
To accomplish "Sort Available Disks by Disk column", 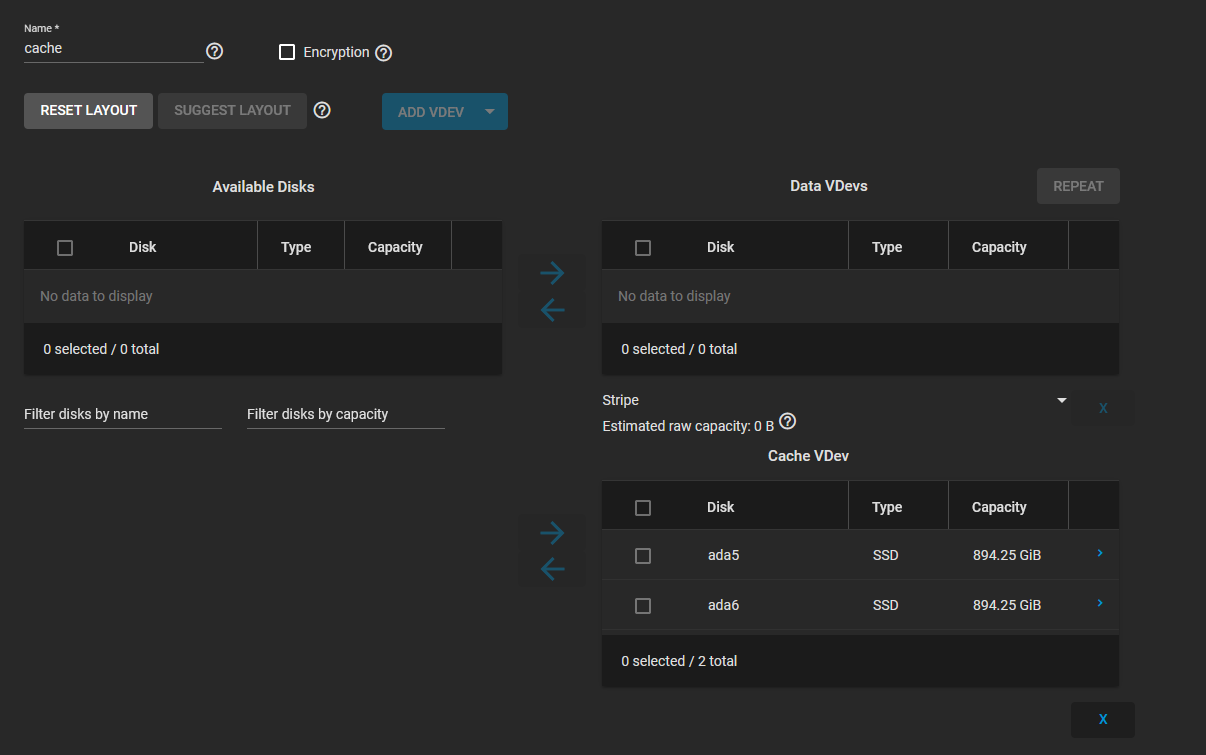I will click(142, 247).
